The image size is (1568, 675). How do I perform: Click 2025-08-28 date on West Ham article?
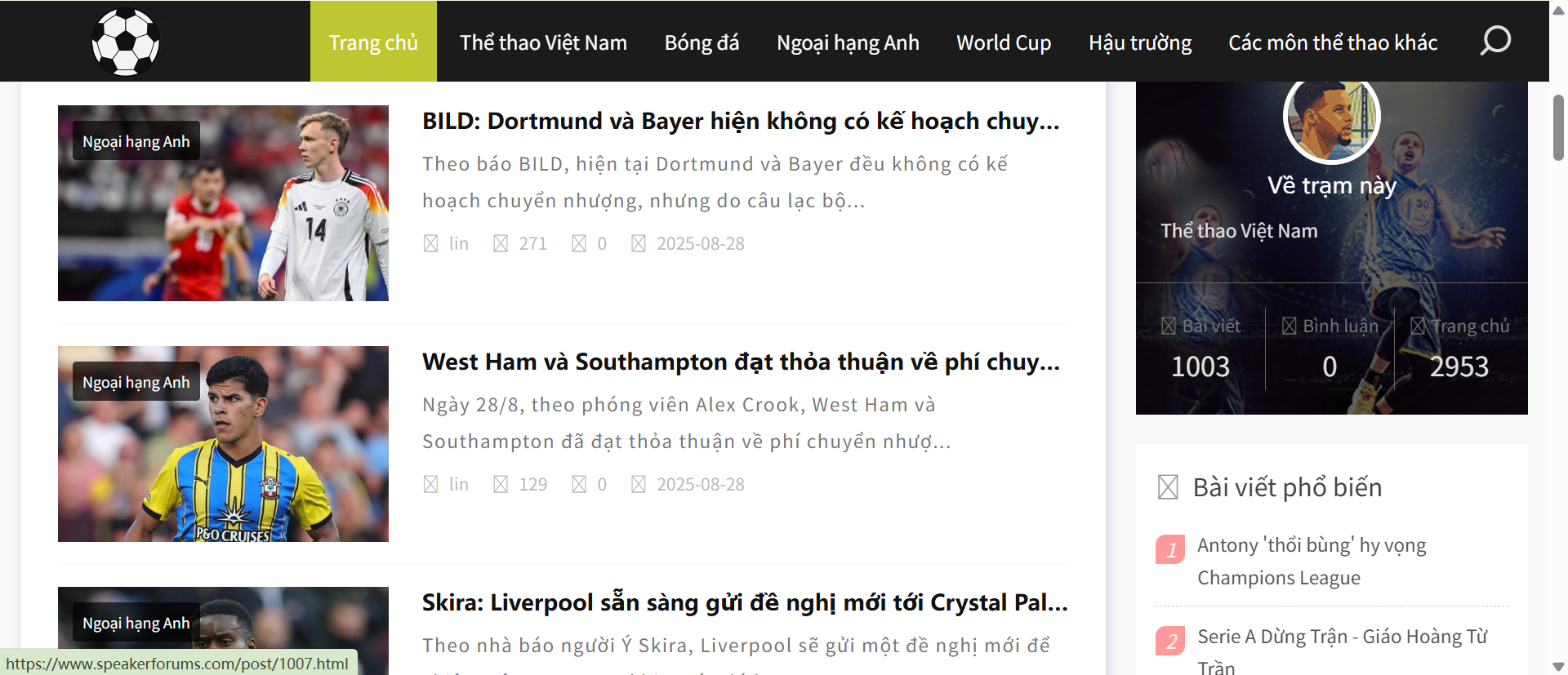(701, 484)
